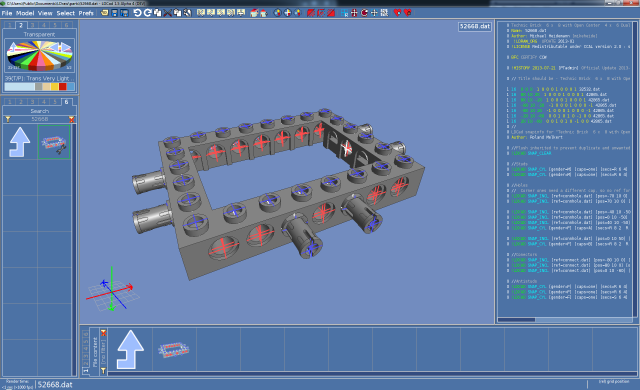Click the first house icon in toolbar
The width and height of the screenshot is (640, 390).
tap(254, 13)
